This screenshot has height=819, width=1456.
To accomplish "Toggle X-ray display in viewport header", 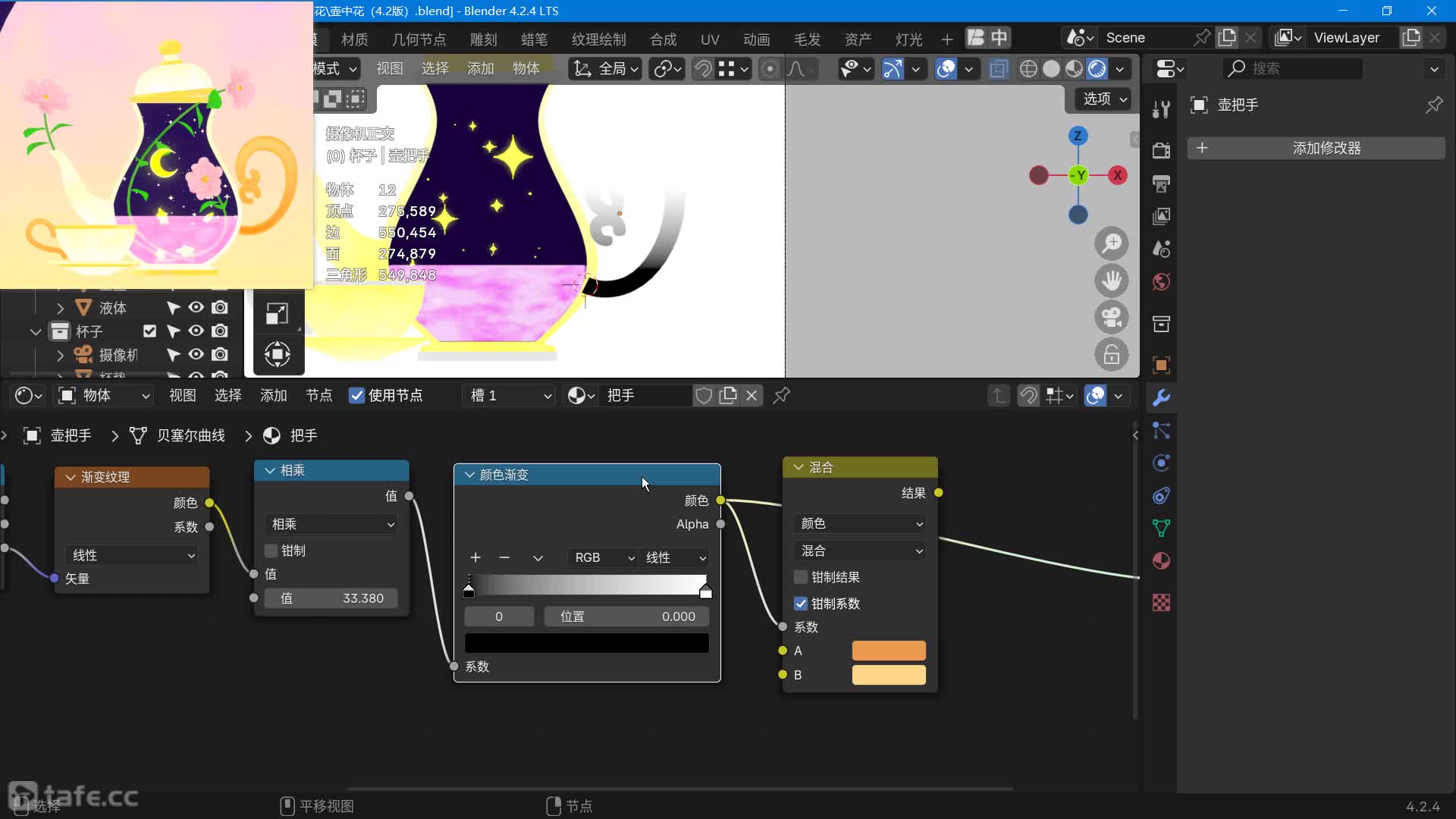I will [999, 69].
